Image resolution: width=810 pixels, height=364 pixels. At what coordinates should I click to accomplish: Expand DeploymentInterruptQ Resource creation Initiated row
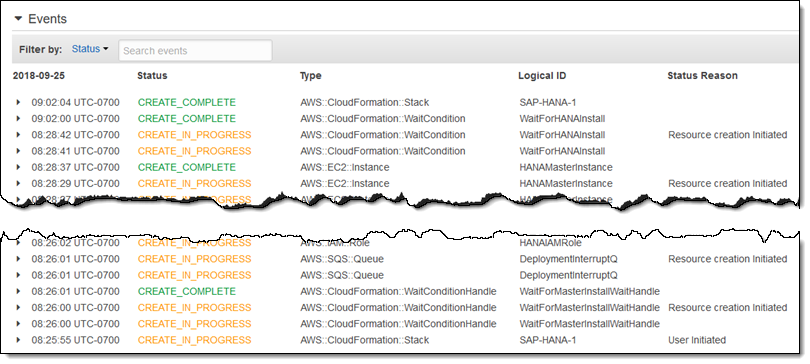(x=19, y=259)
